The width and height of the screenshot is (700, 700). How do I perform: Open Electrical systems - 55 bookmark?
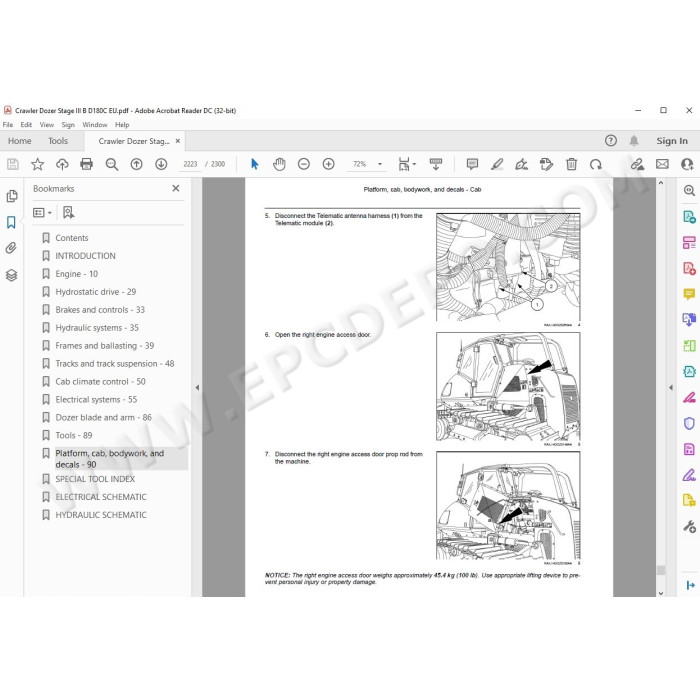coord(96,400)
